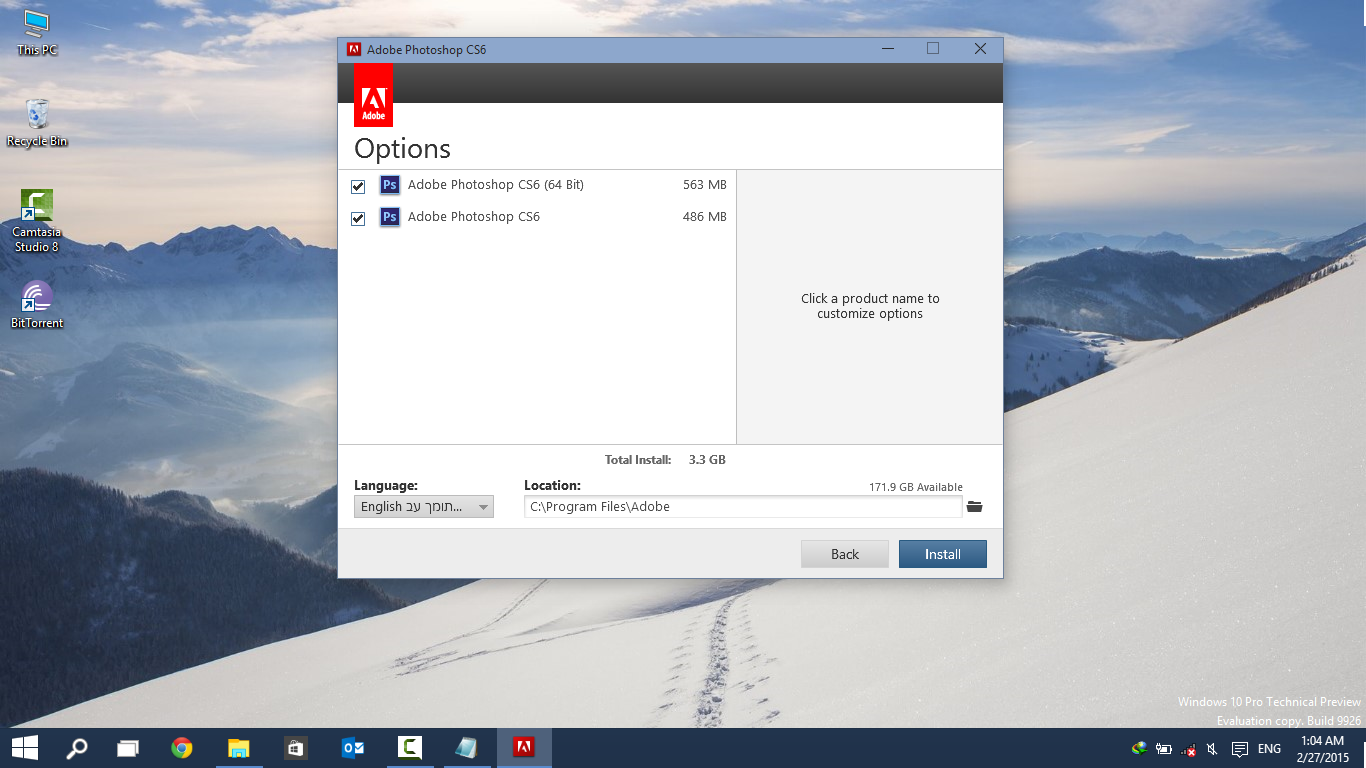This screenshot has width=1366, height=768.
Task: Select product name Adobe Photoshop CS6 (64 Bit)
Action: (x=495, y=185)
